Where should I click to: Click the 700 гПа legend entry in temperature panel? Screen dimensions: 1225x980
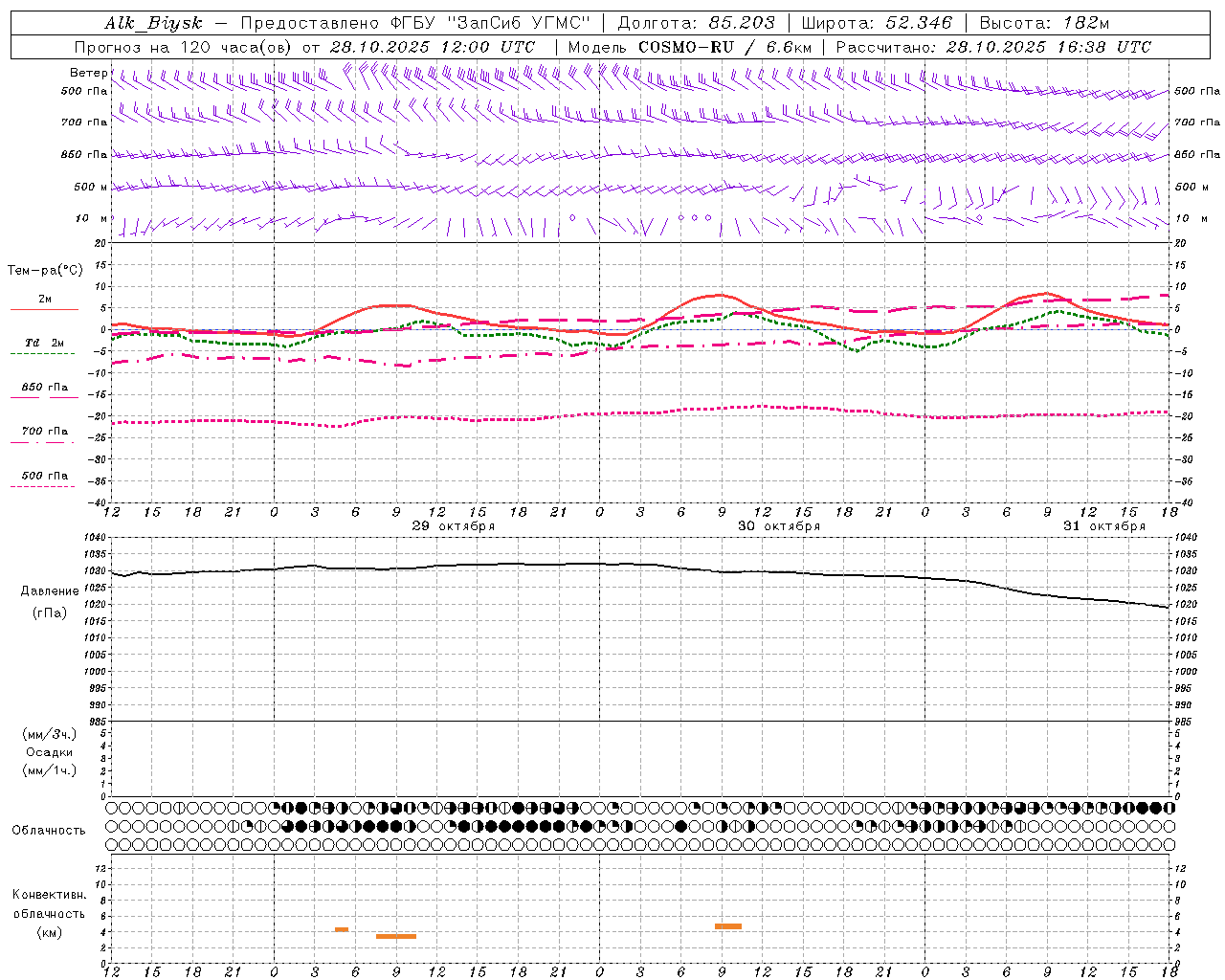click(44, 432)
